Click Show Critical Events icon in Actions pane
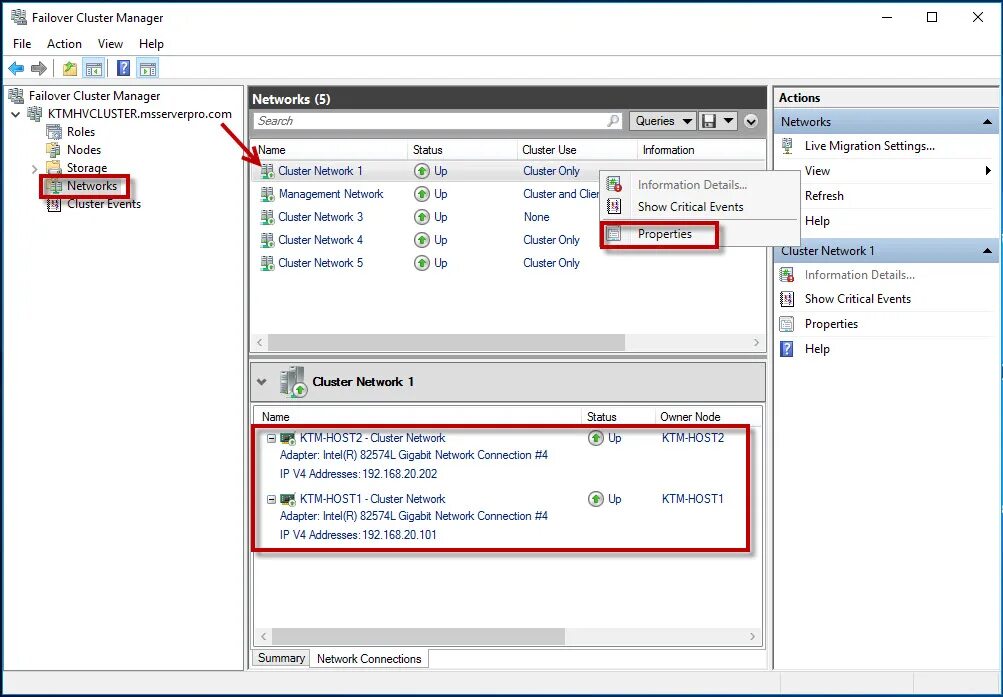The height and width of the screenshot is (697, 1003). [x=787, y=299]
